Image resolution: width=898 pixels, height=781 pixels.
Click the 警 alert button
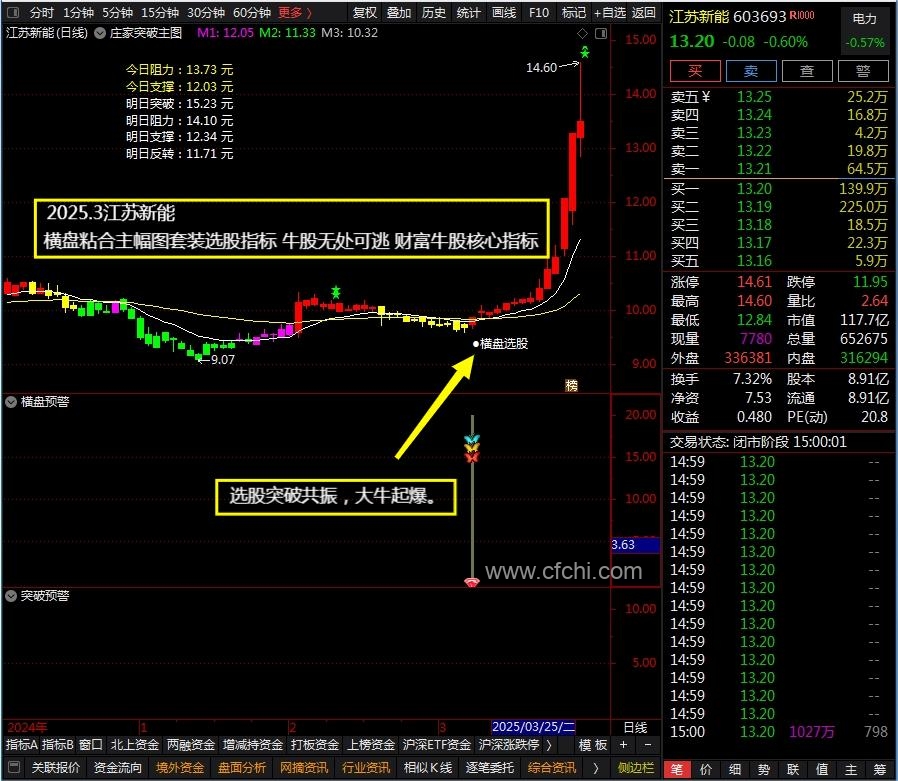[x=862, y=71]
